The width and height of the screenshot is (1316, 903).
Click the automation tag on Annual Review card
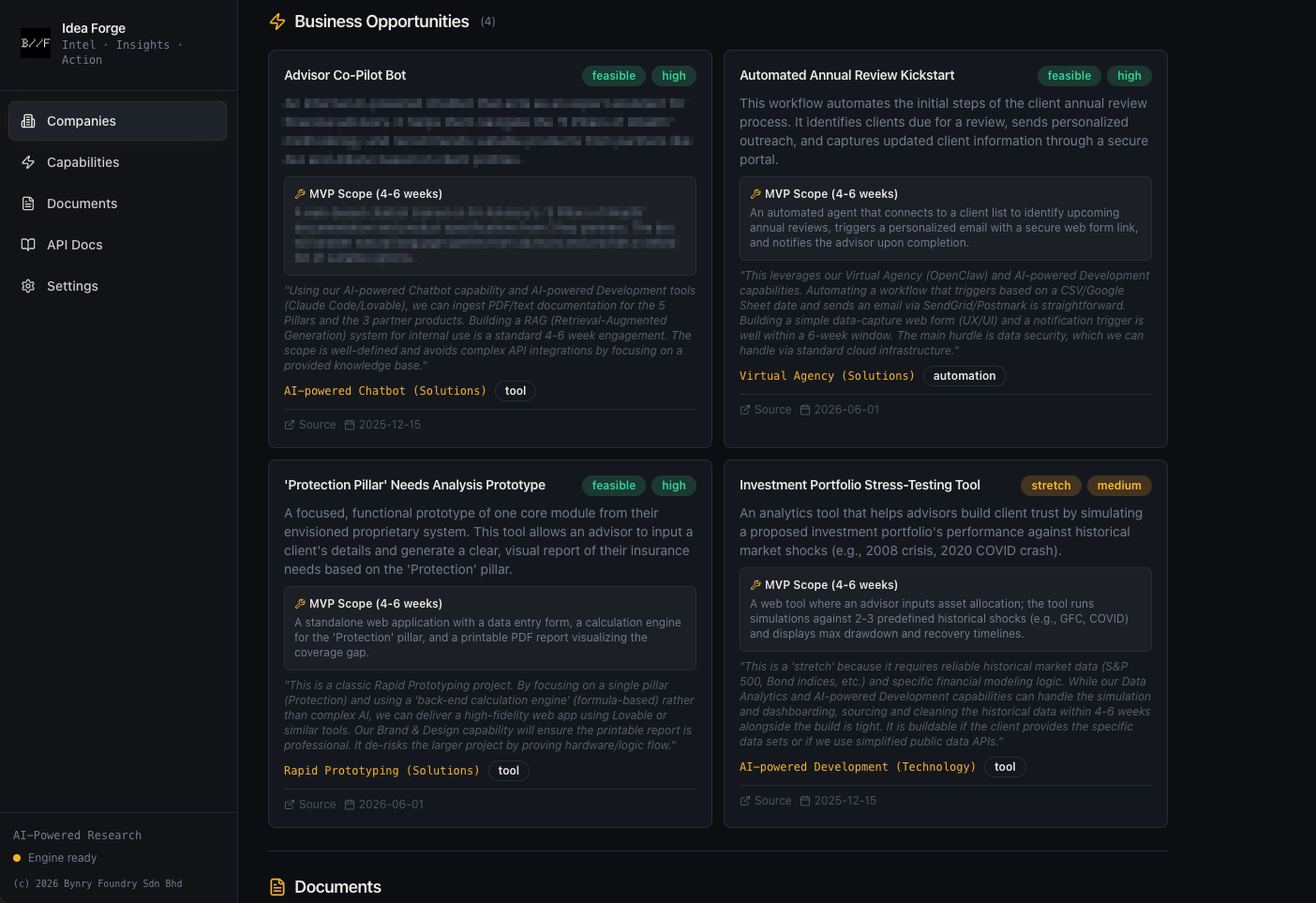965,376
